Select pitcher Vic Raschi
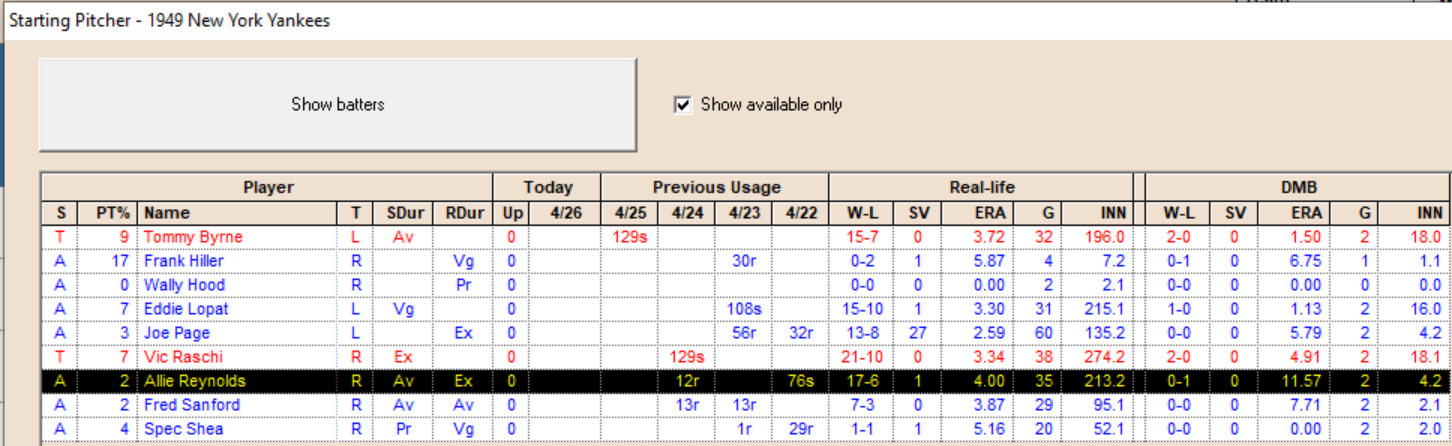Viewport: 1452px width, 446px height. coord(183,357)
